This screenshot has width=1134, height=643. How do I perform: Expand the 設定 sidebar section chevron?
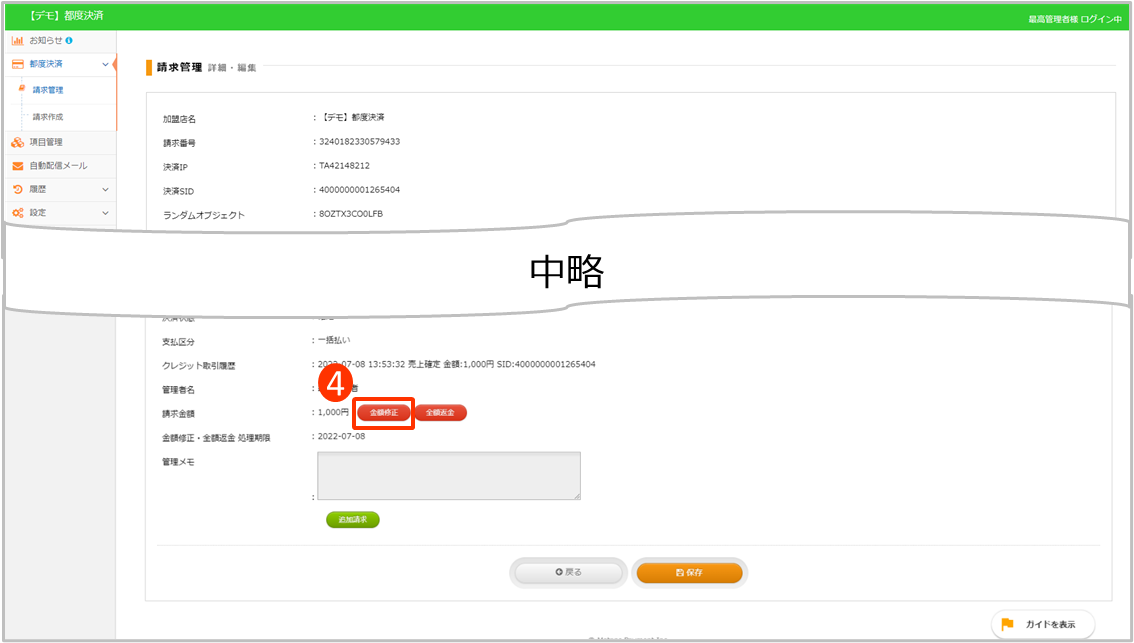coord(105,213)
